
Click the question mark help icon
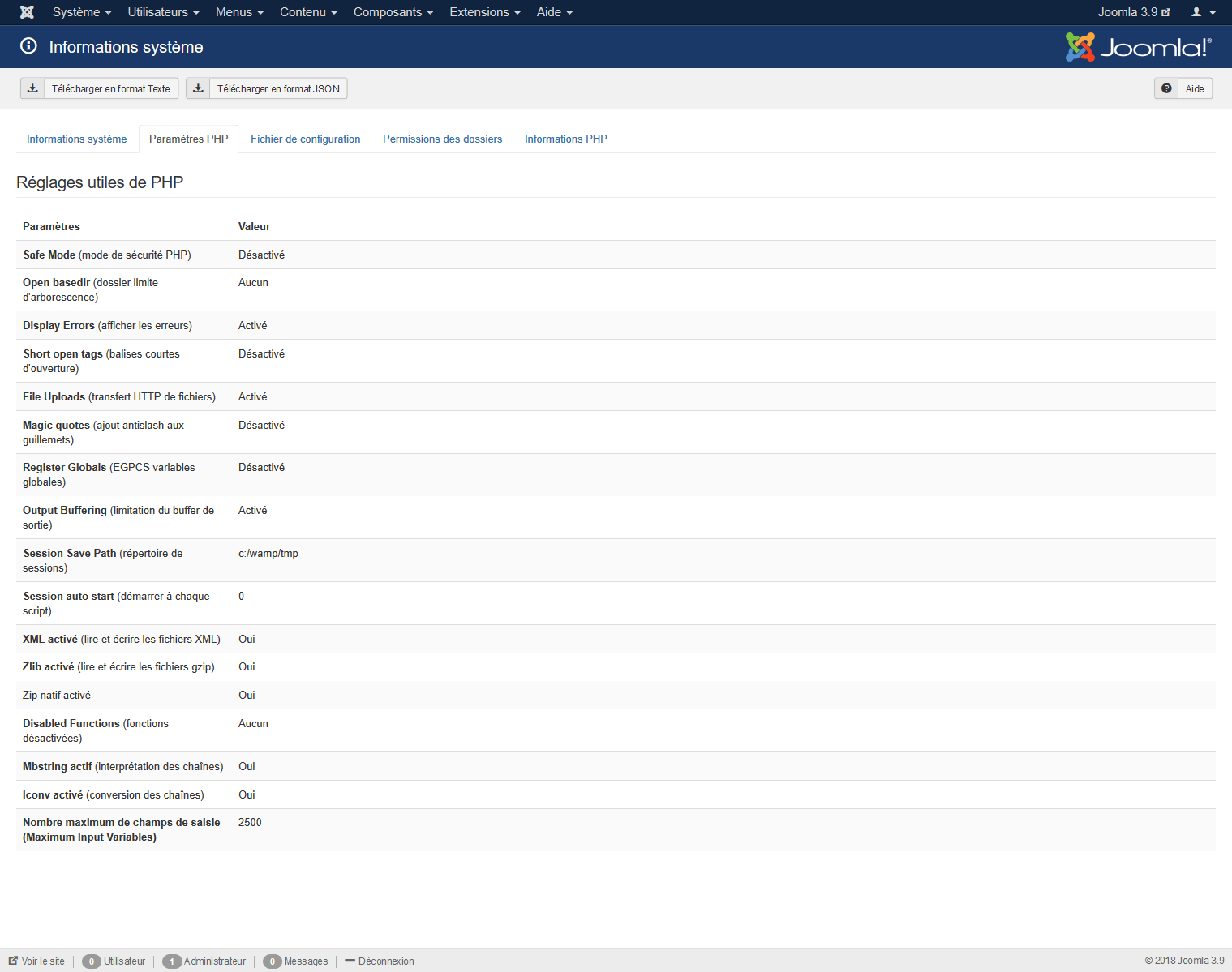click(1166, 88)
